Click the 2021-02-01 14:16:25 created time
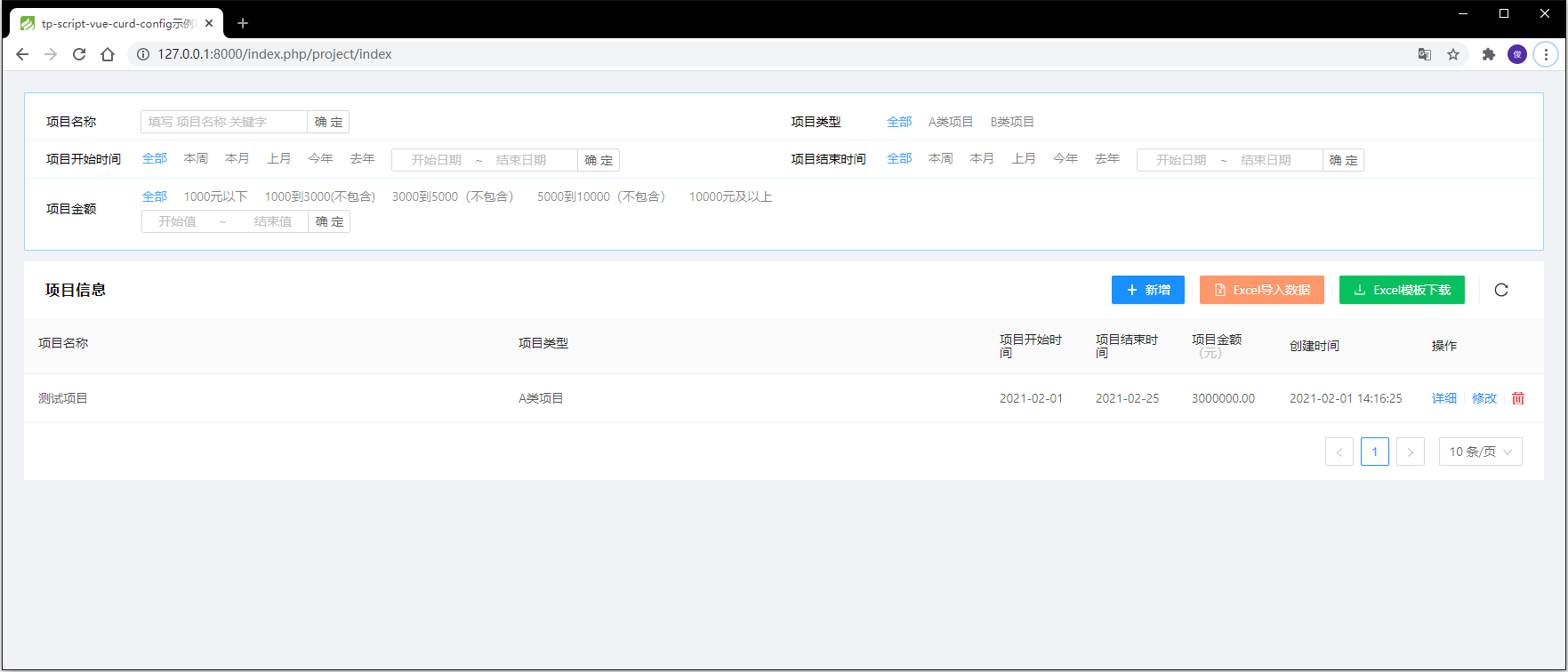The image size is (1568, 672). [1346, 398]
